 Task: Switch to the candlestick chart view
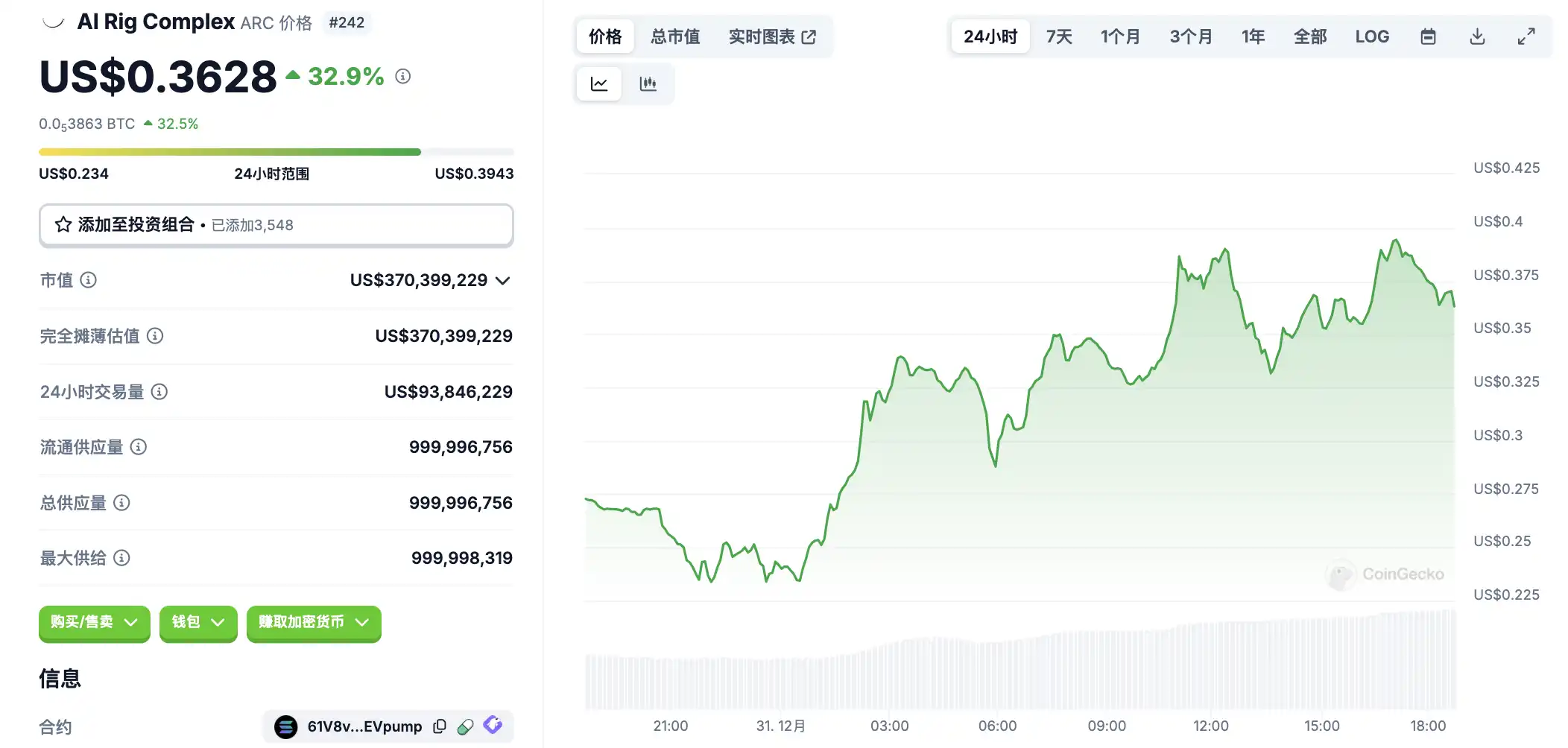point(648,83)
